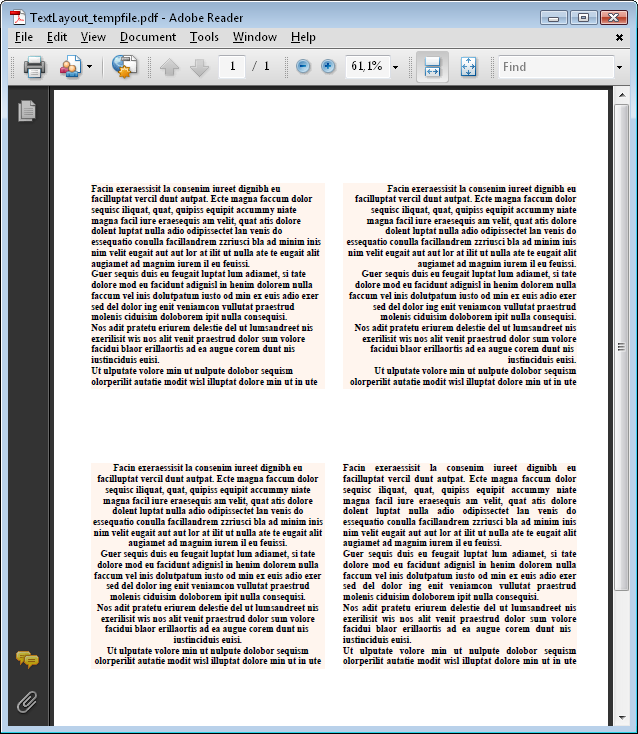
Task: Click the collaborate people icon
Action: tap(70, 67)
